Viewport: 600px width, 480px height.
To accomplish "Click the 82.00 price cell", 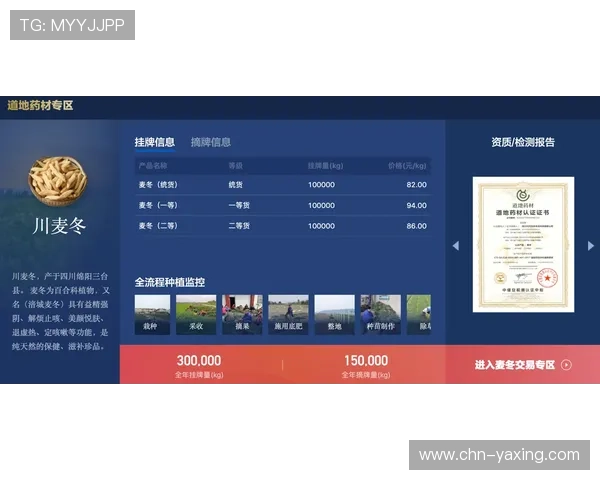I will point(416,185).
